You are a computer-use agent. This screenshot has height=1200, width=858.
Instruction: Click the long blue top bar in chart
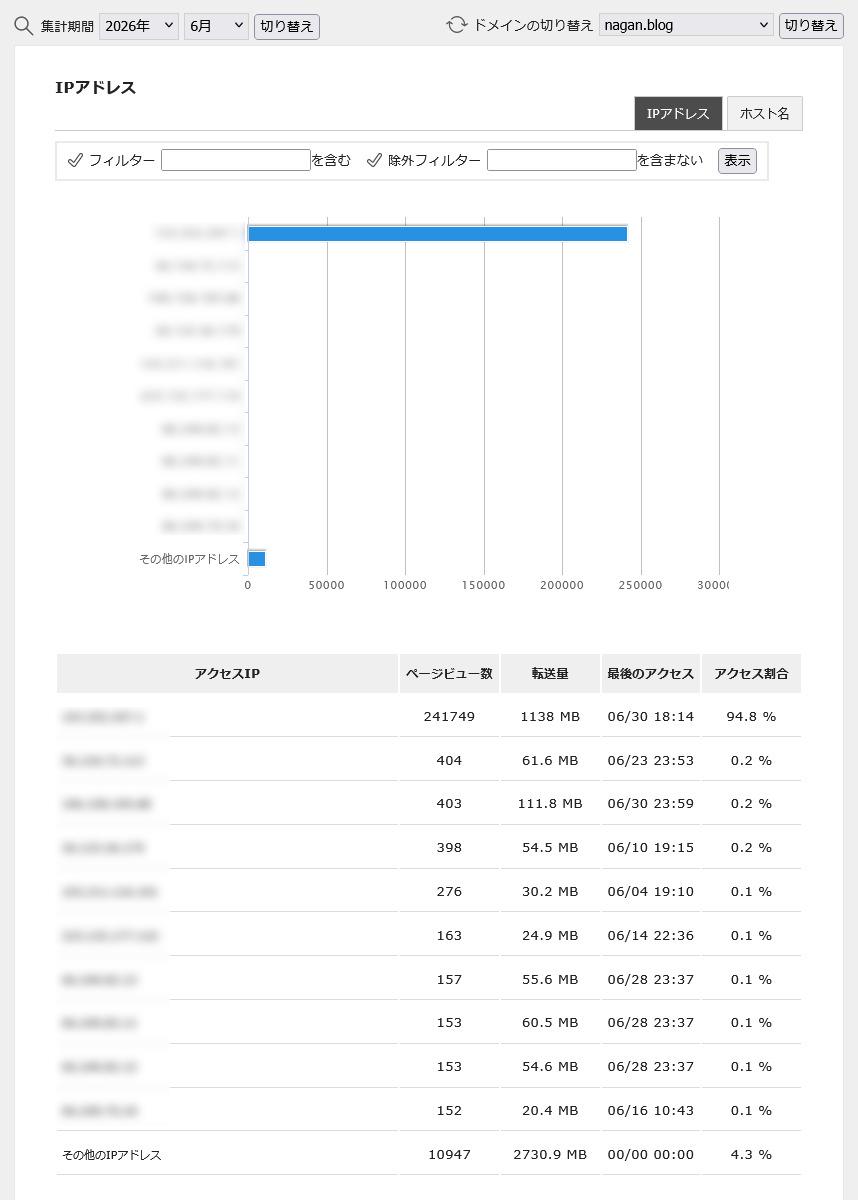pyautogui.click(x=438, y=234)
